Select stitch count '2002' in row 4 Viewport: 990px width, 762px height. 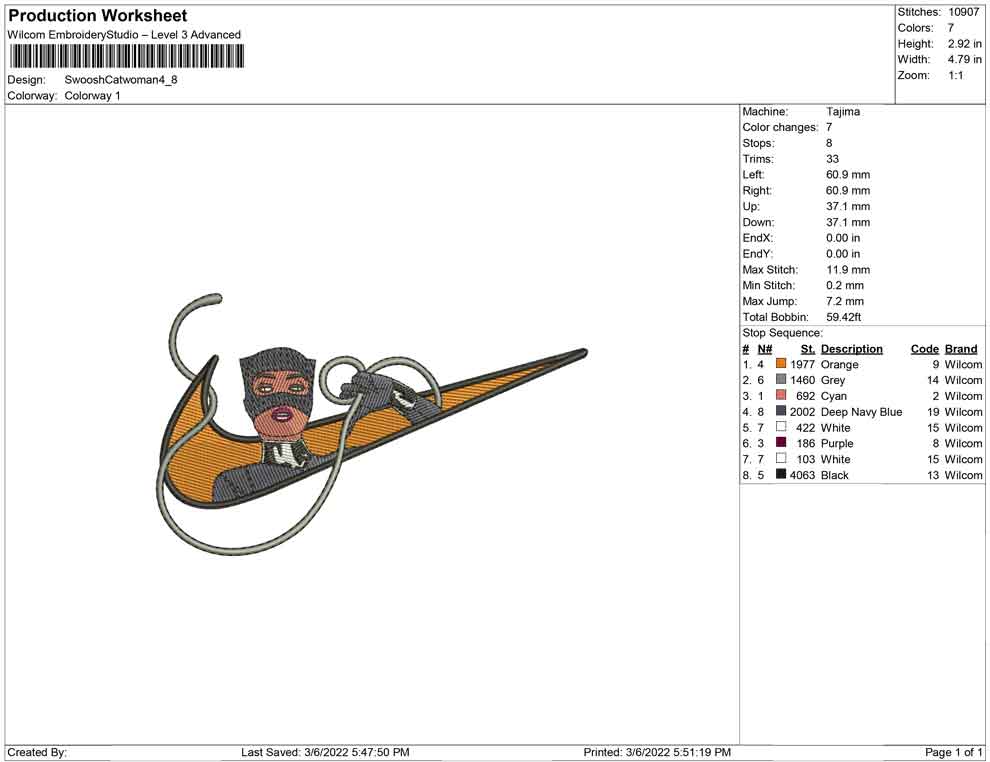click(x=802, y=412)
